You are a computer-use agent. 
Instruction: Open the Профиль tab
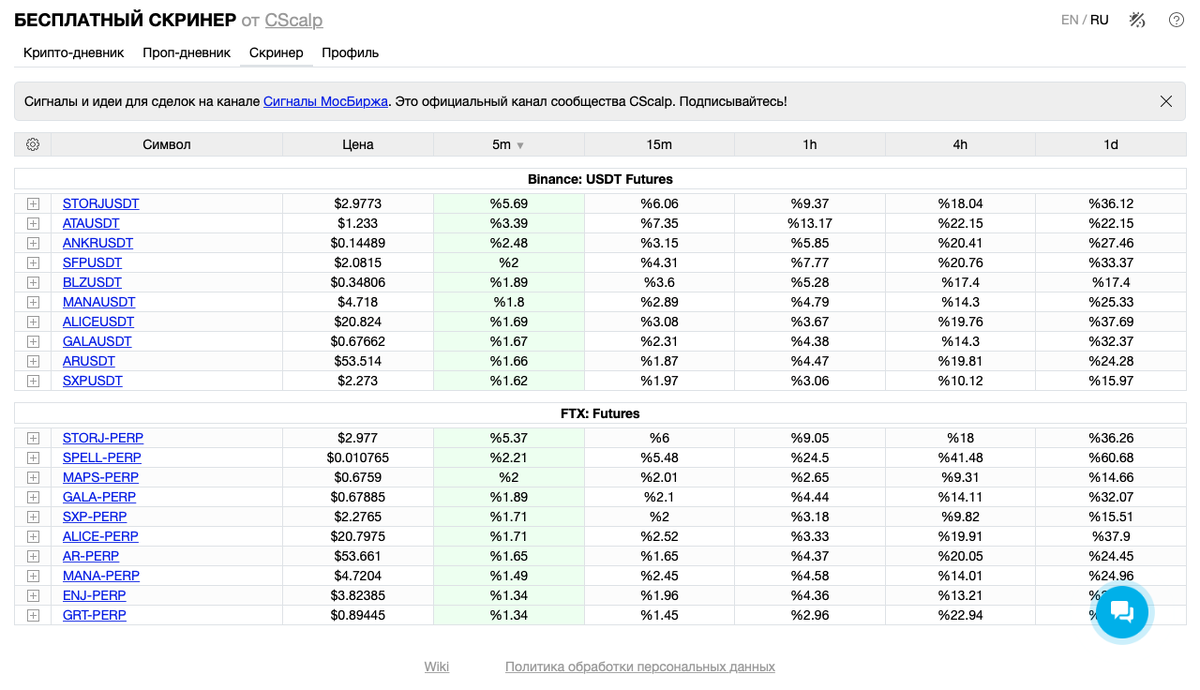pyautogui.click(x=350, y=53)
